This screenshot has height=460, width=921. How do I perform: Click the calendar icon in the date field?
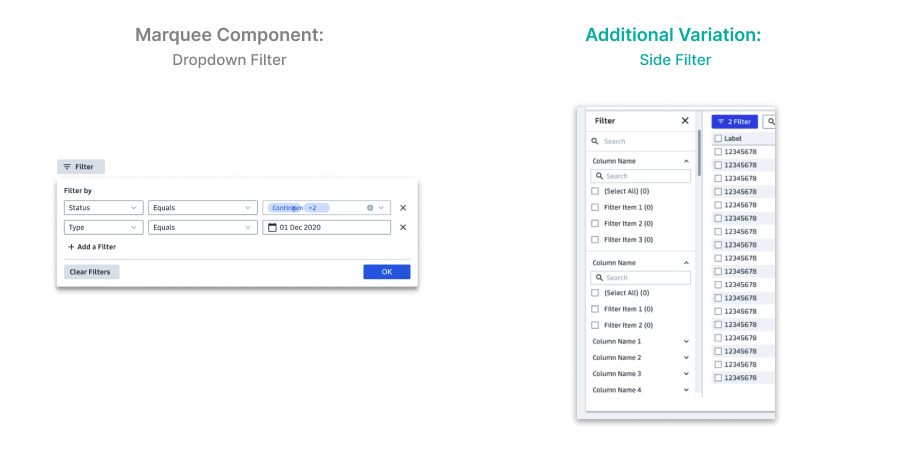click(x=272, y=228)
